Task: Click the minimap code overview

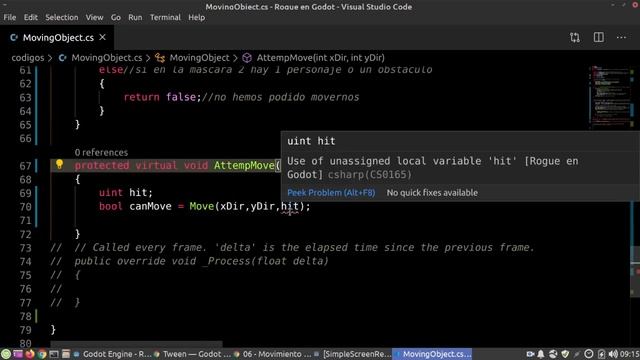Action: pos(611,96)
